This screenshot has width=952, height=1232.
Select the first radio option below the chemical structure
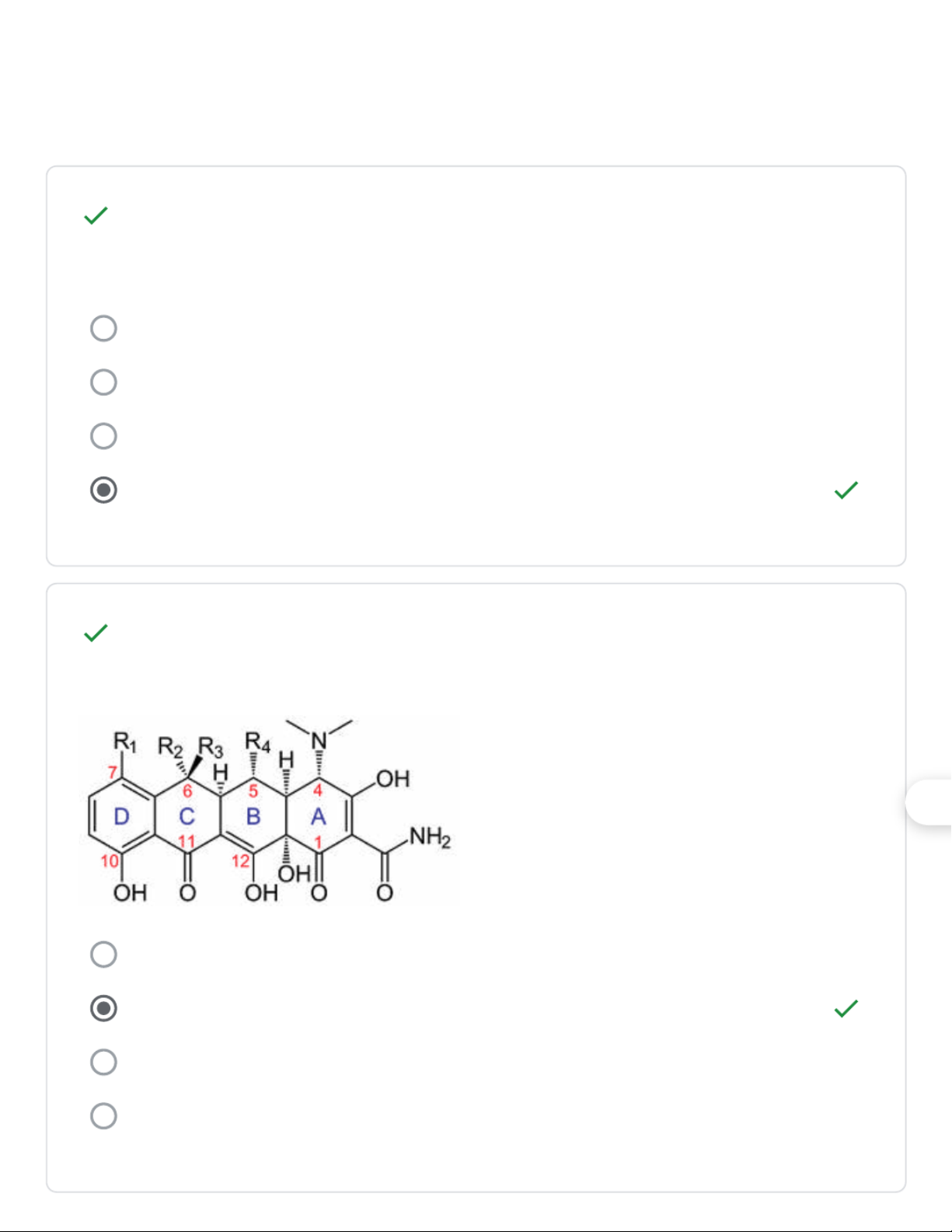click(x=103, y=954)
